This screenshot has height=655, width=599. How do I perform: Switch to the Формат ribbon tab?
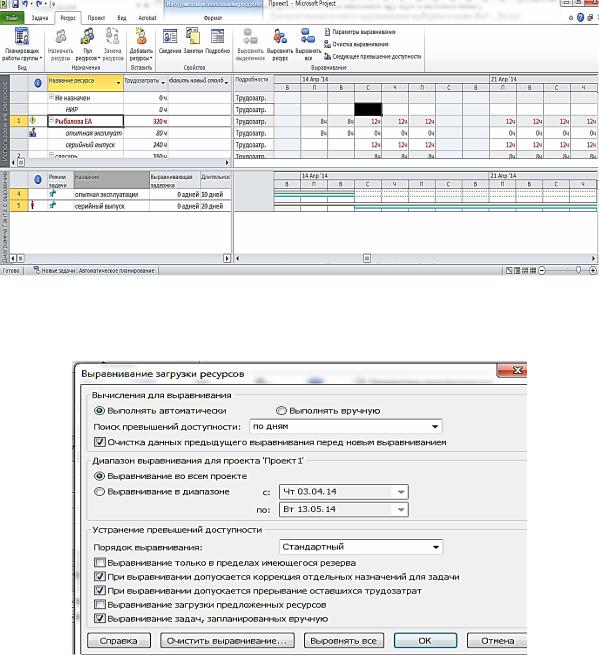click(213, 18)
